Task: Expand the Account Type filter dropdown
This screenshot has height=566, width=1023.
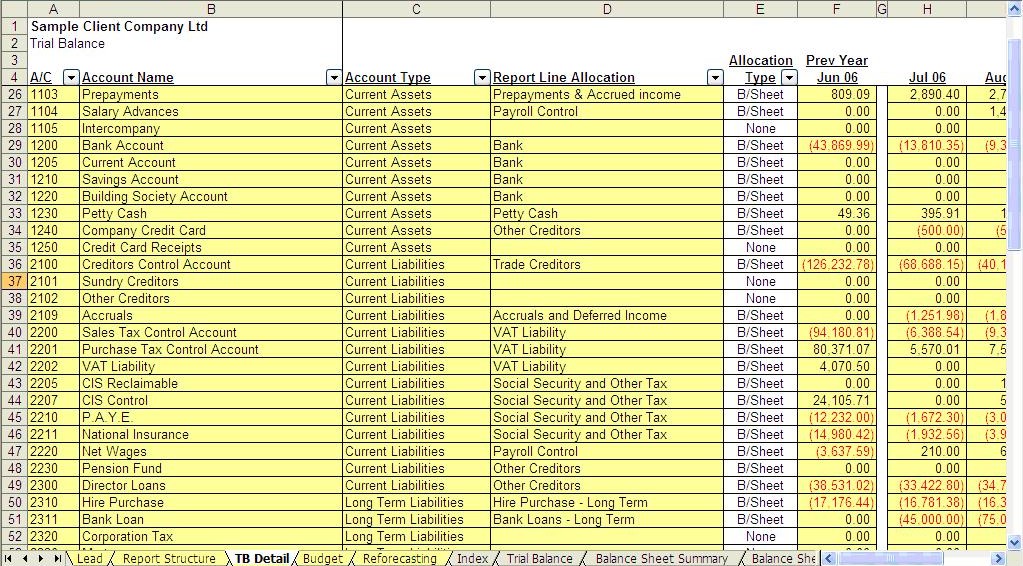Action: pyautogui.click(x=482, y=78)
